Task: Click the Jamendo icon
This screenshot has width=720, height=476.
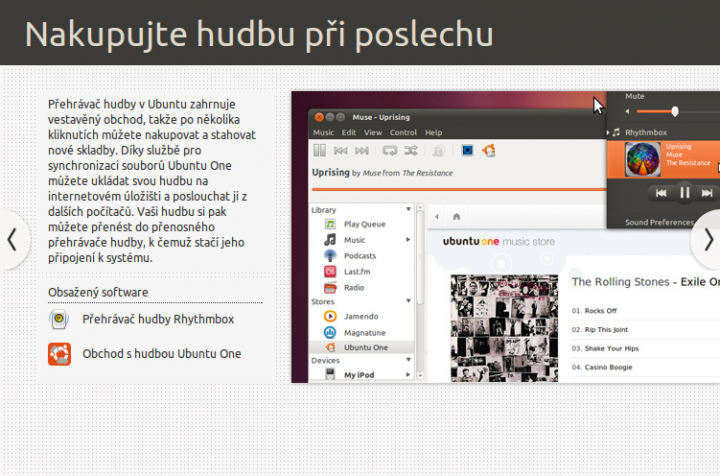Action: point(330,316)
